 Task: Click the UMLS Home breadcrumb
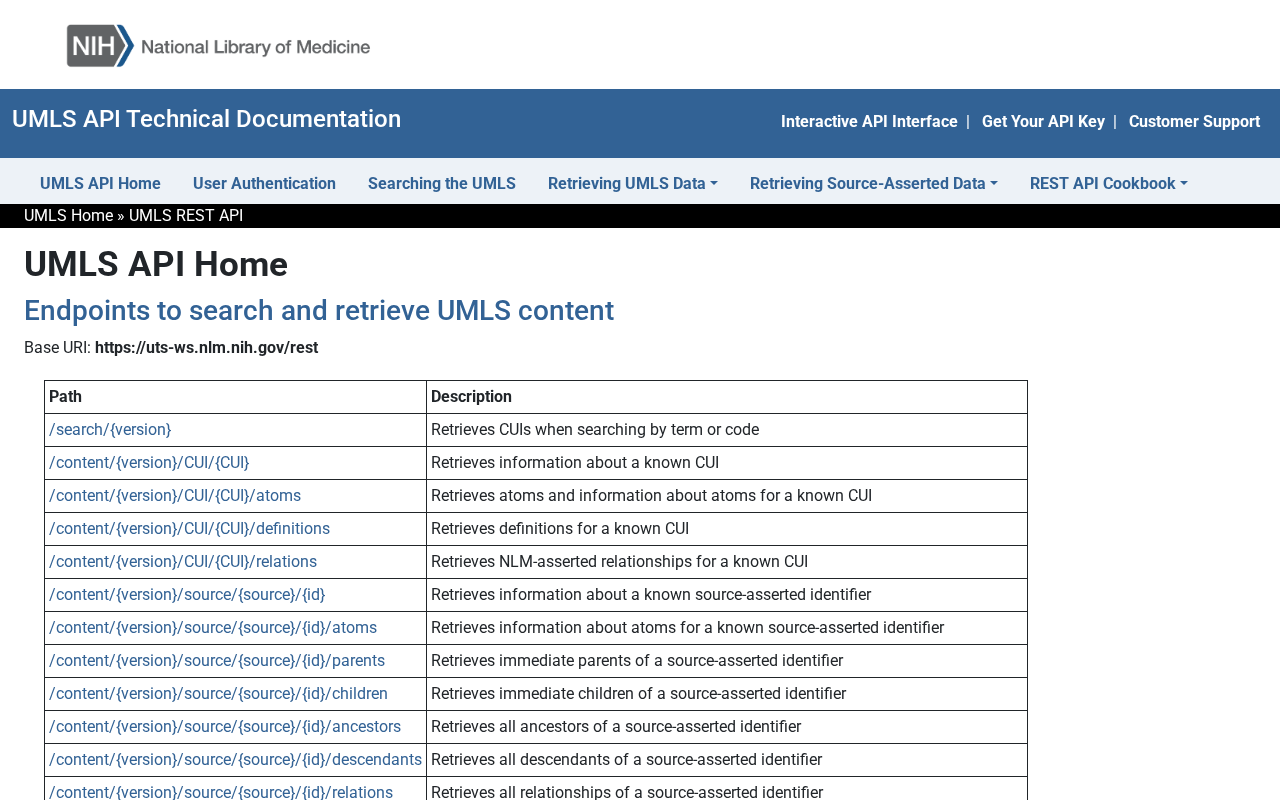click(x=69, y=216)
